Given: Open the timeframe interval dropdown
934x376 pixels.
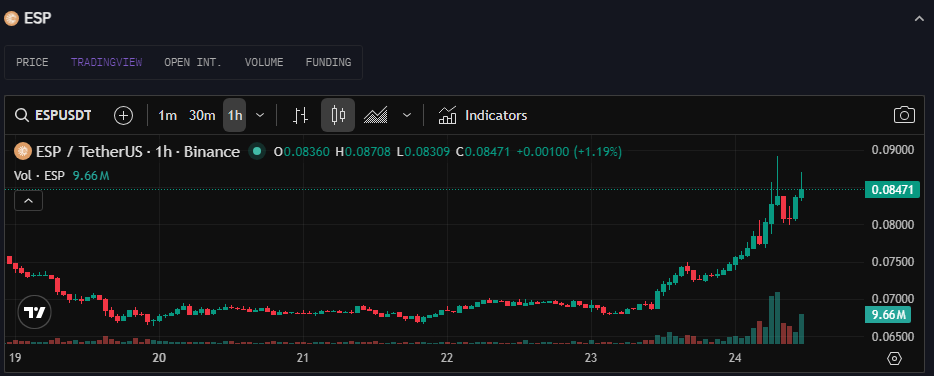Looking at the screenshot, I should point(260,115).
